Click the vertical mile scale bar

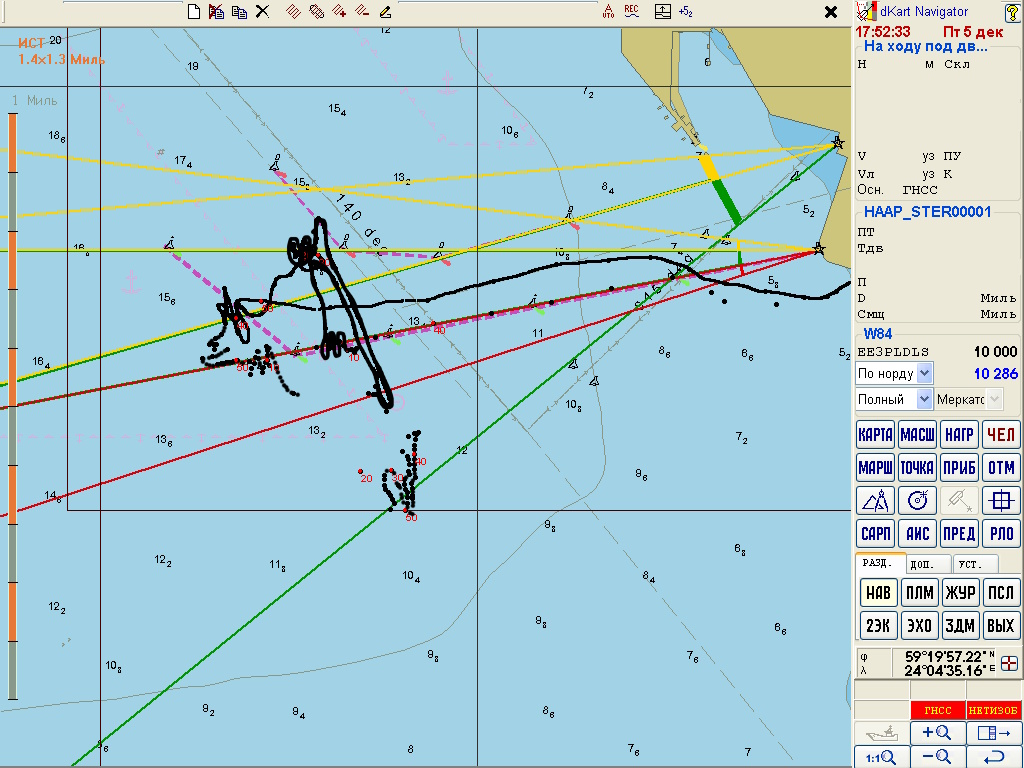[13, 400]
